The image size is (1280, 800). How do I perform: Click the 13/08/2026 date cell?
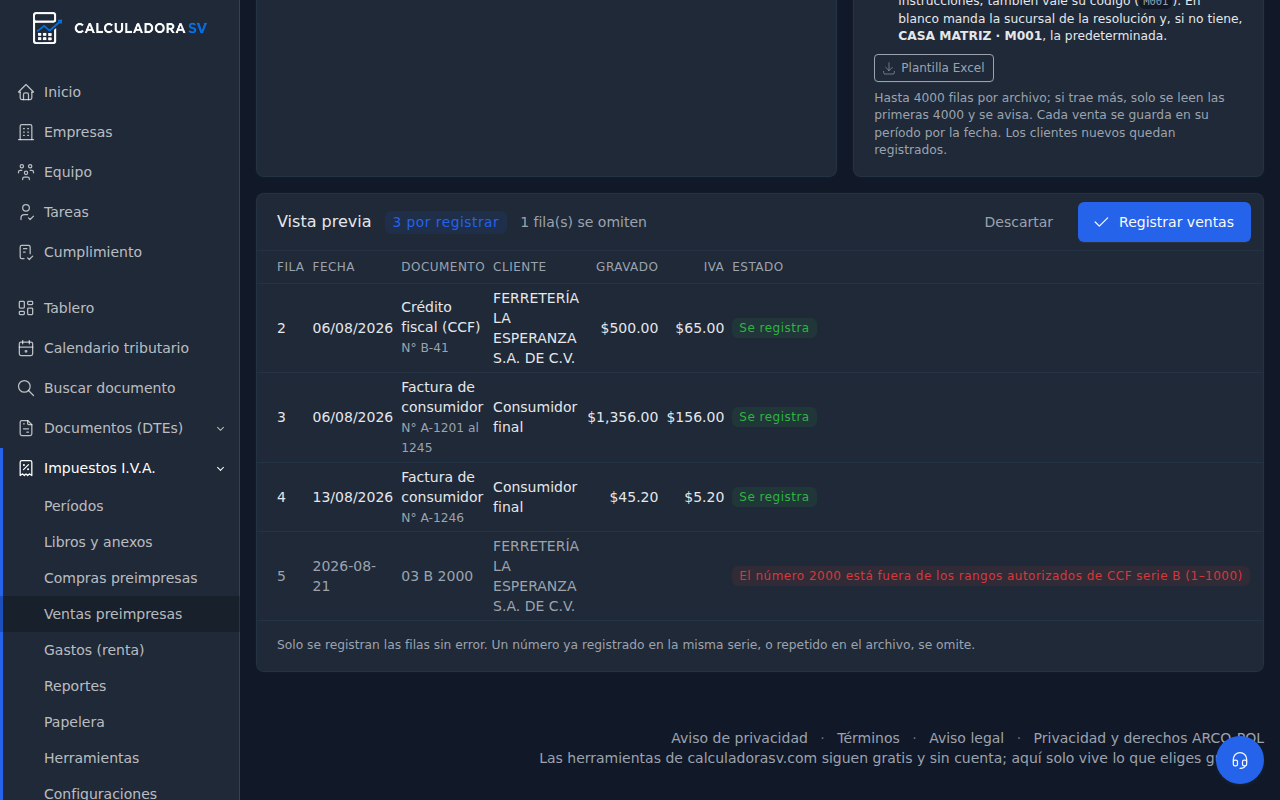[x=353, y=497]
